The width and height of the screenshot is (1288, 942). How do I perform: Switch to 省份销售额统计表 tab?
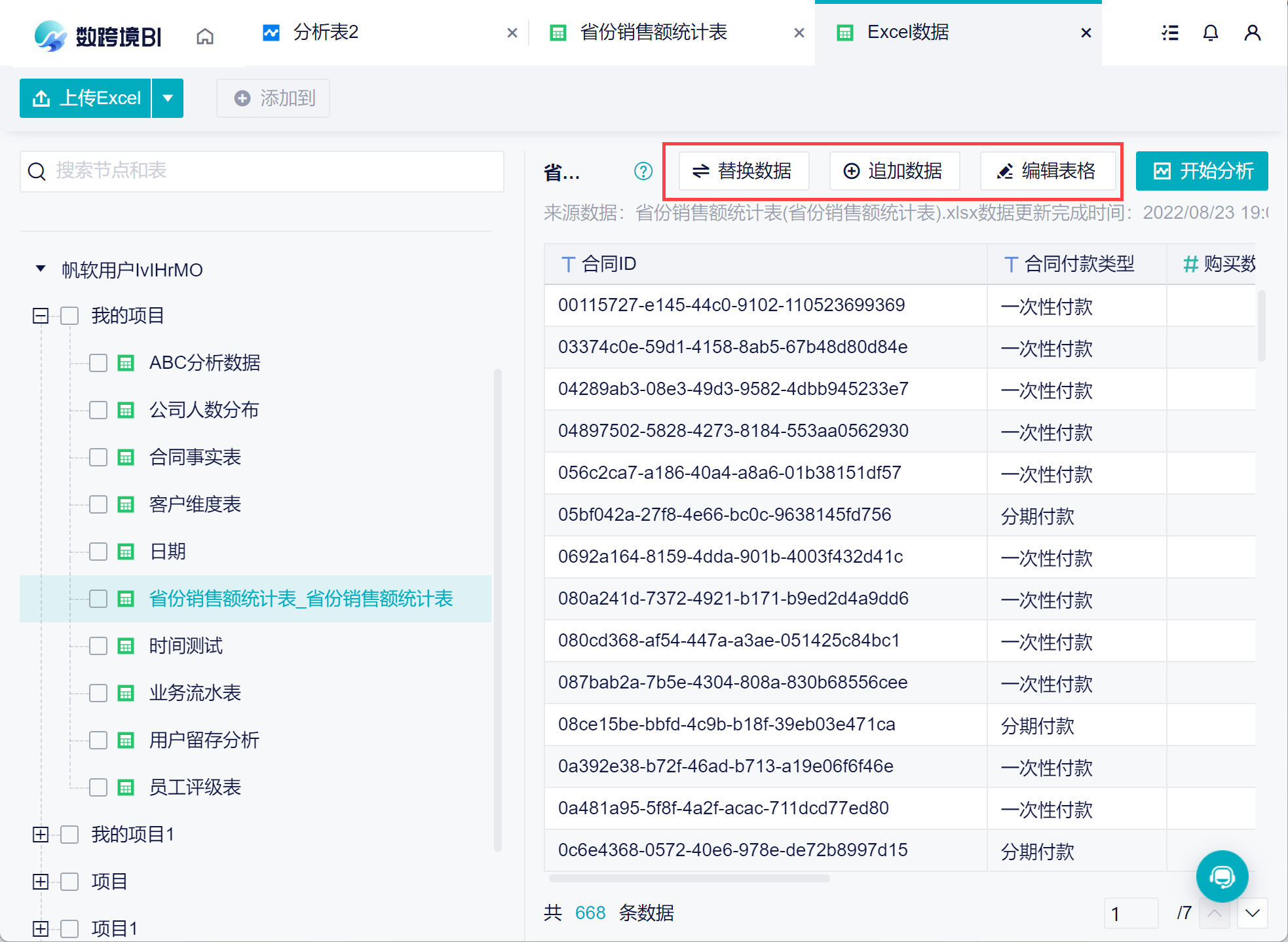[x=653, y=32]
